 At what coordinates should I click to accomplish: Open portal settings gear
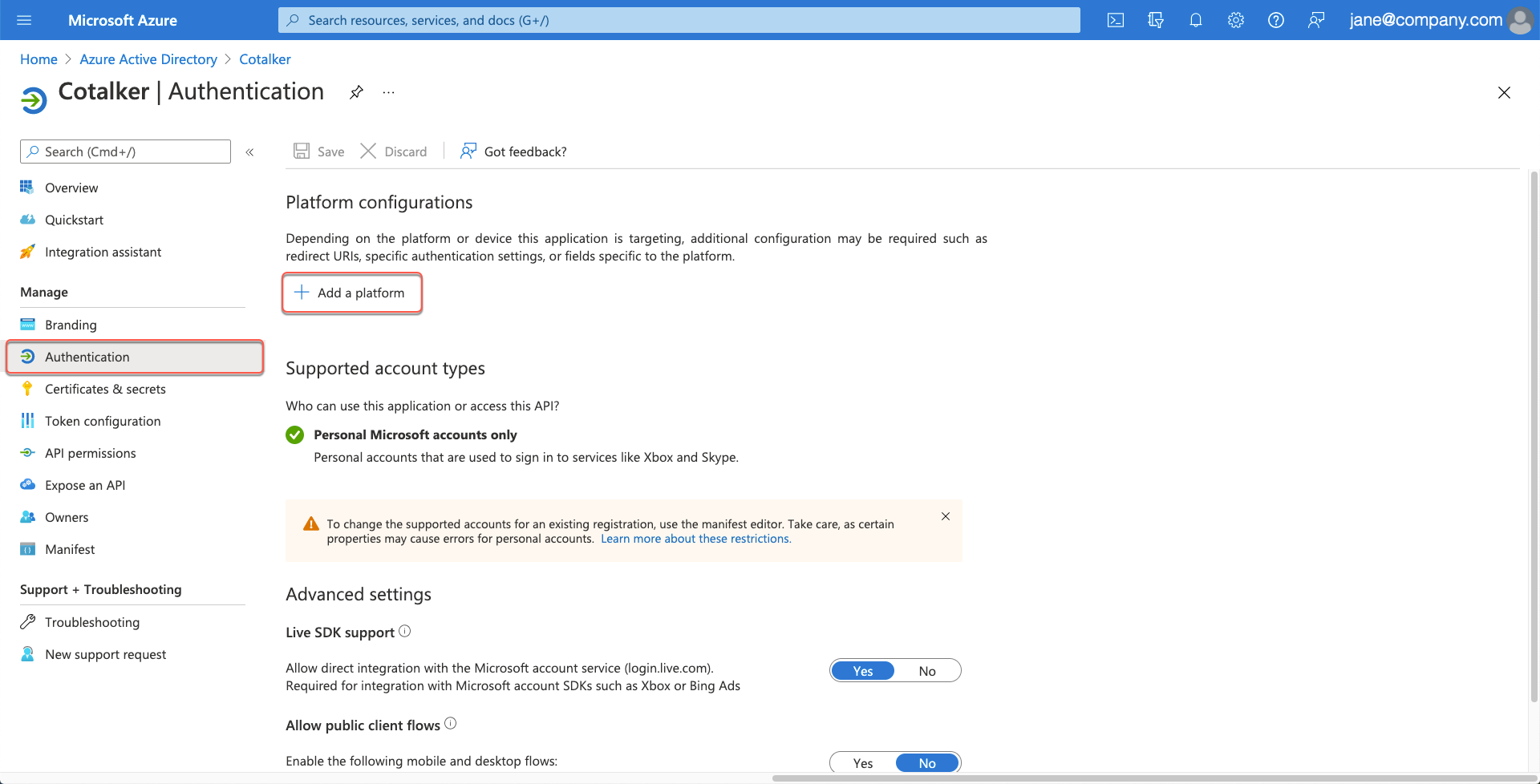pos(1236,20)
